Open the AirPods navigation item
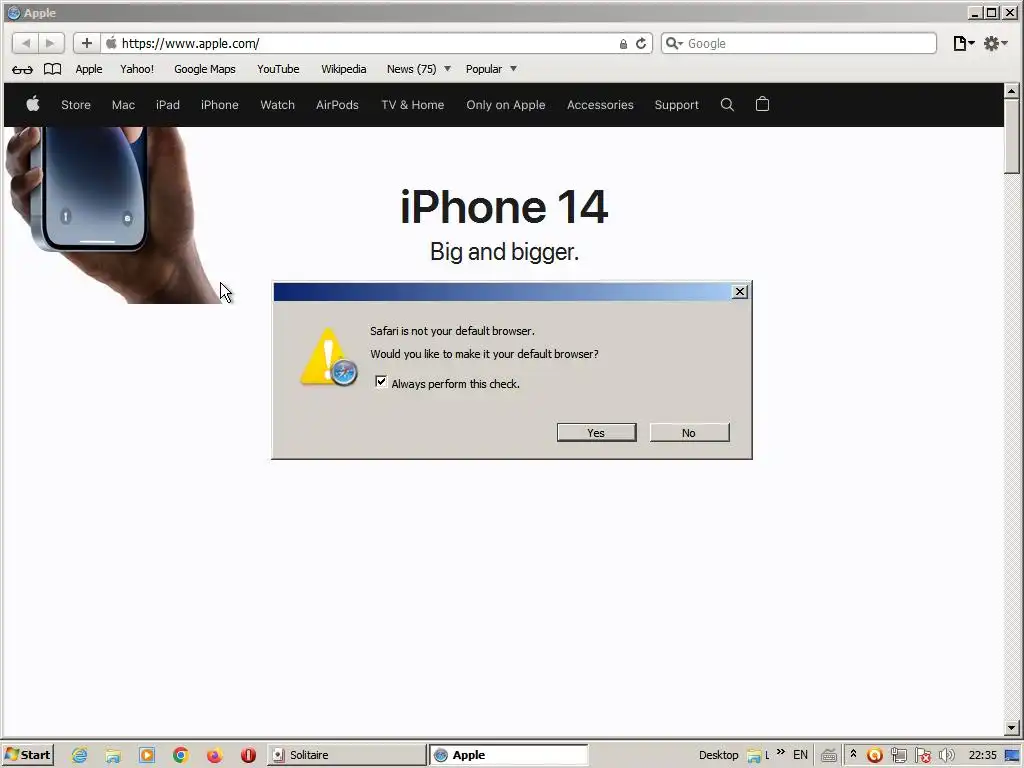 tap(337, 104)
